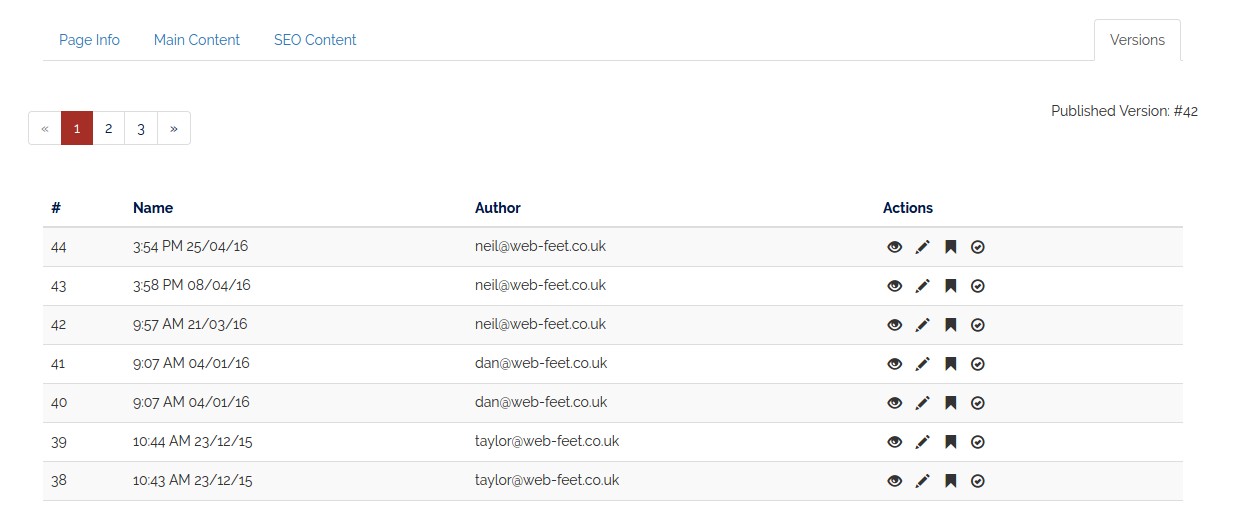1258x511 pixels.
Task: Select the SEO Content tab
Action: (x=315, y=40)
